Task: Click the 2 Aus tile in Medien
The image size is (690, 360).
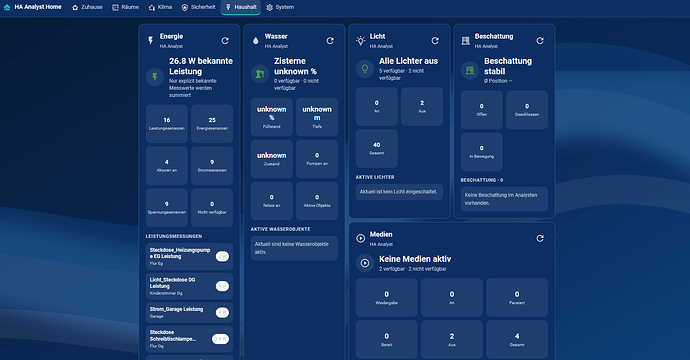Action: point(451,339)
